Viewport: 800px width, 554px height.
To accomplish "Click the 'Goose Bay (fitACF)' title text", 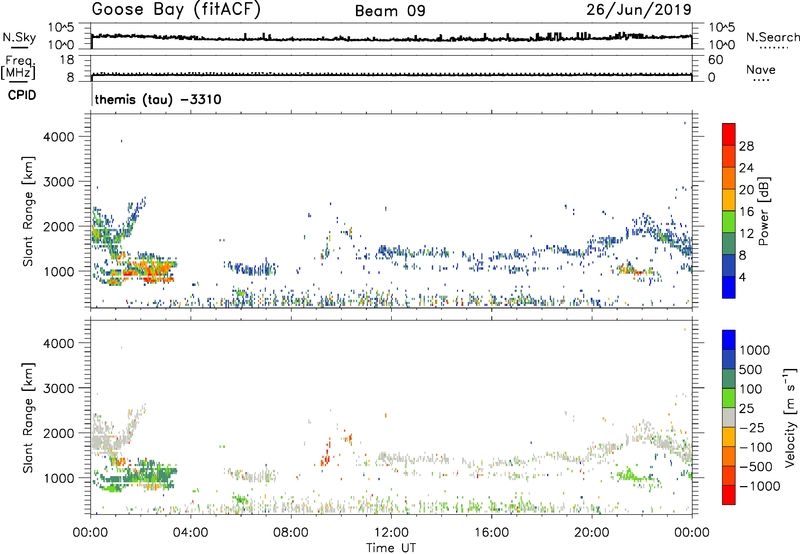I will click(176, 10).
